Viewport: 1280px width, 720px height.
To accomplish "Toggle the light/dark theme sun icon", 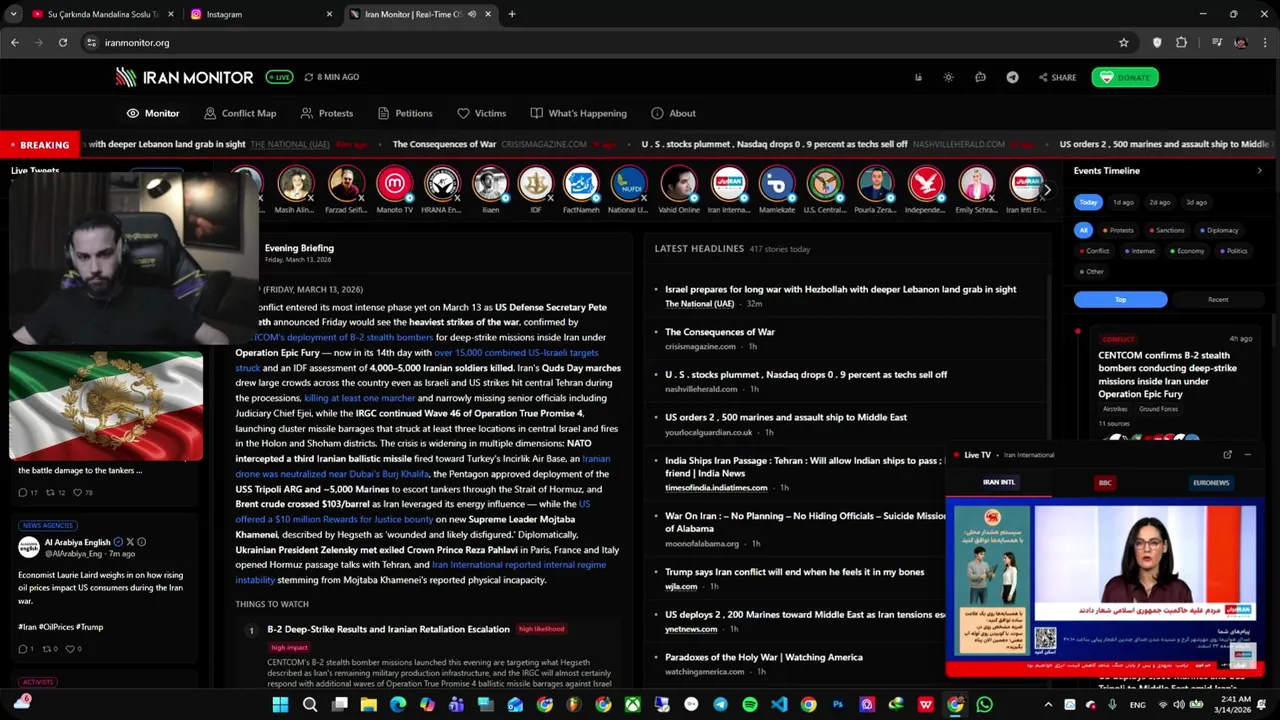I will (948, 77).
